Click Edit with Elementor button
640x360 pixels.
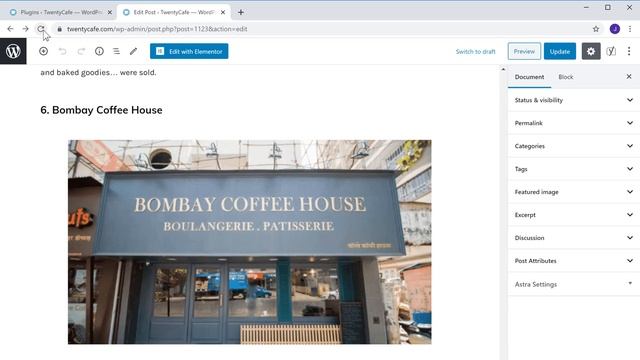click(189, 51)
